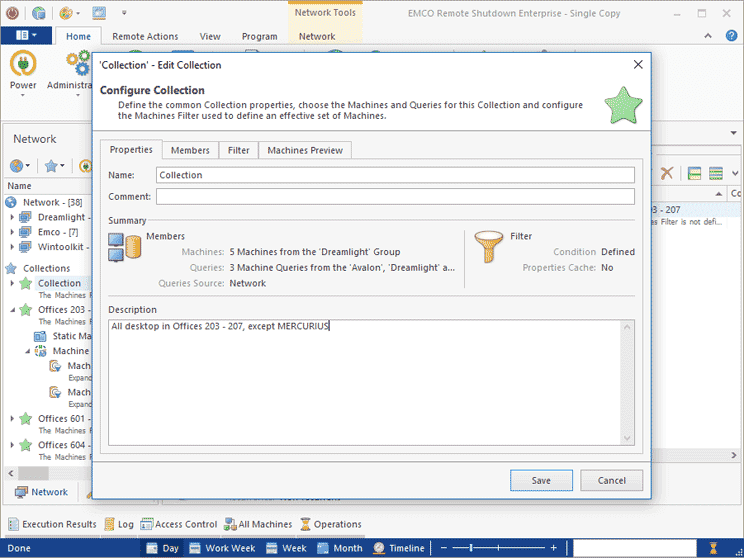Viewport: 744px width, 558px height.
Task: Open the file menu dropdown button
Action: [x=26, y=36]
